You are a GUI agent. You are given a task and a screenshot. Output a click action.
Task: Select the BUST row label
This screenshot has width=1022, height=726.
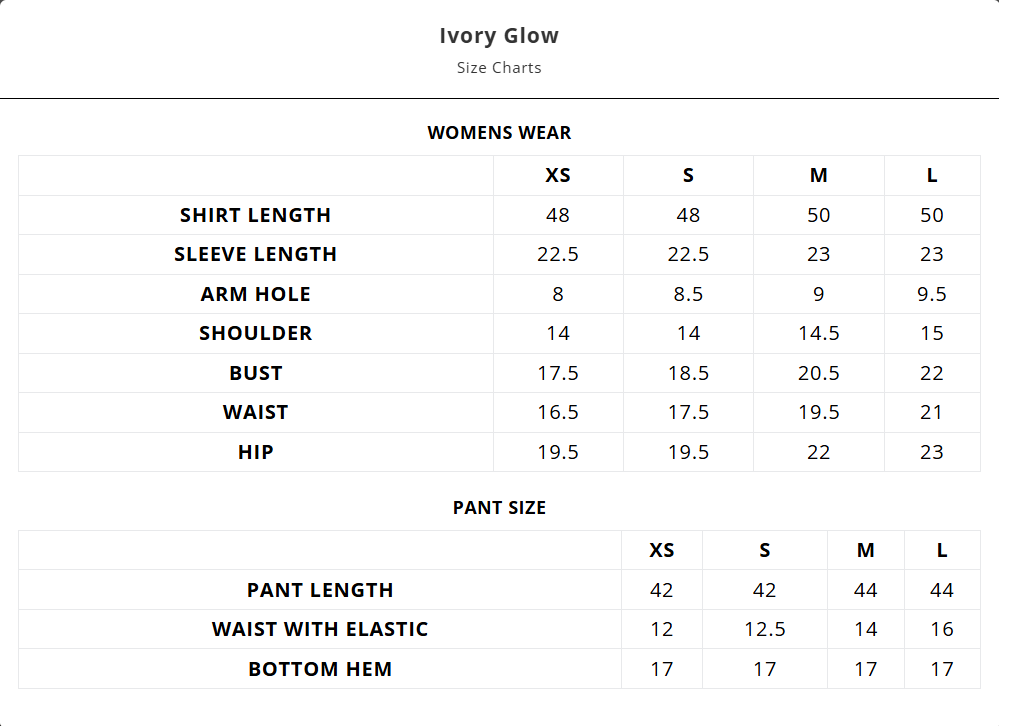[255, 373]
